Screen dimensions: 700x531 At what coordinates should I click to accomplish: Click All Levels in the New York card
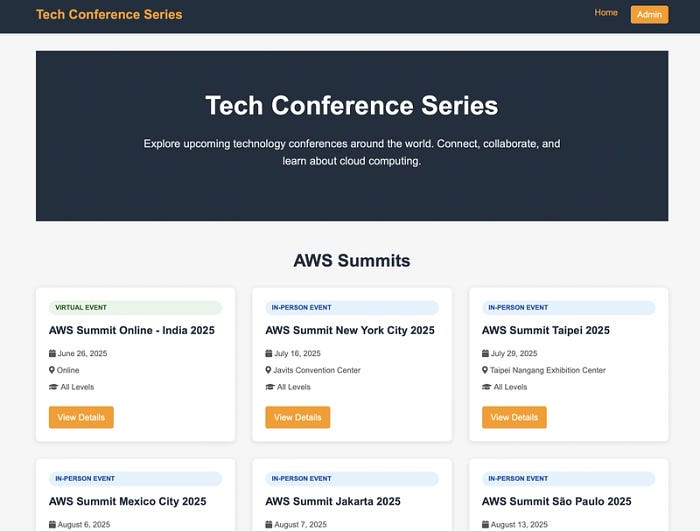coord(294,387)
